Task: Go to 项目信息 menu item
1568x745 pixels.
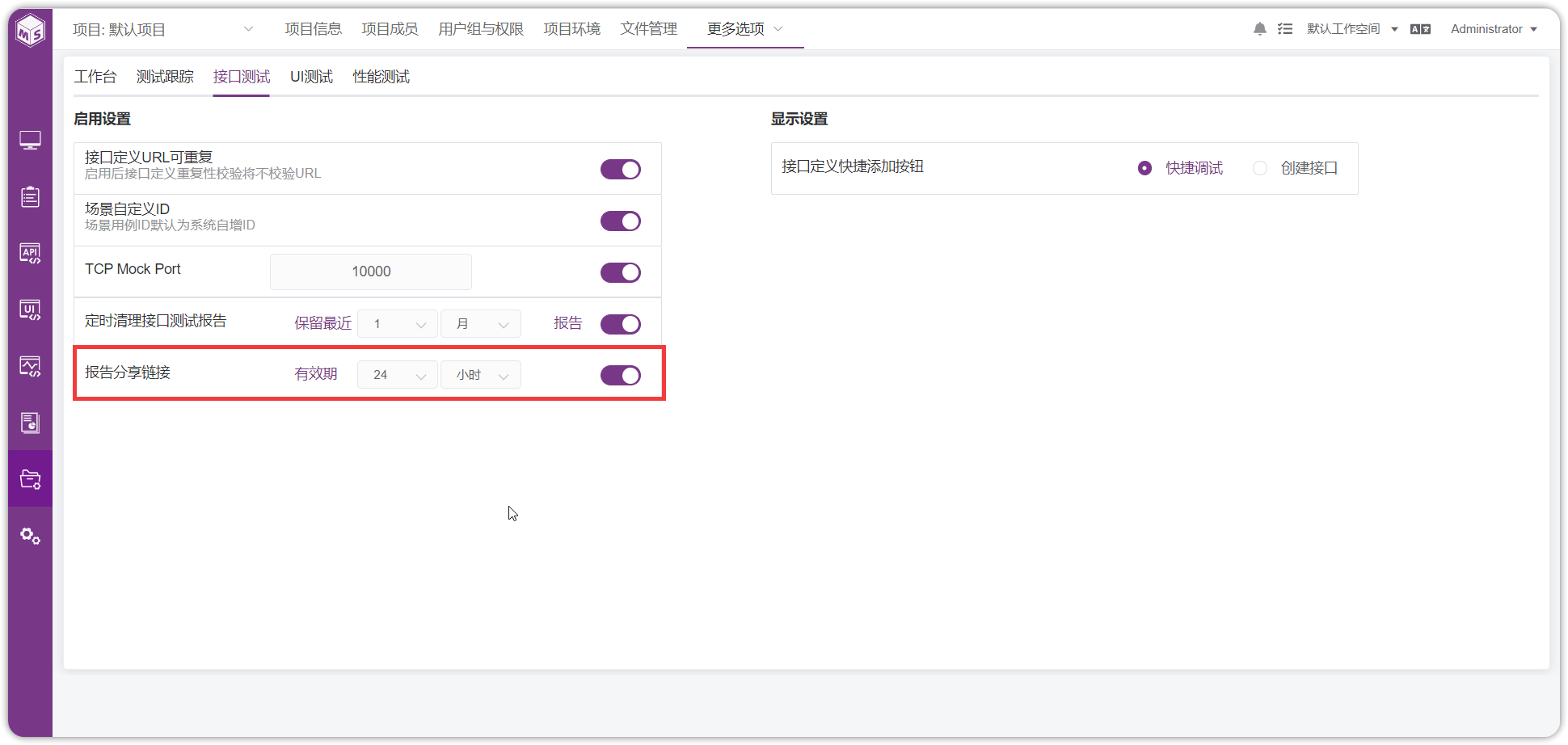Action: [x=314, y=29]
